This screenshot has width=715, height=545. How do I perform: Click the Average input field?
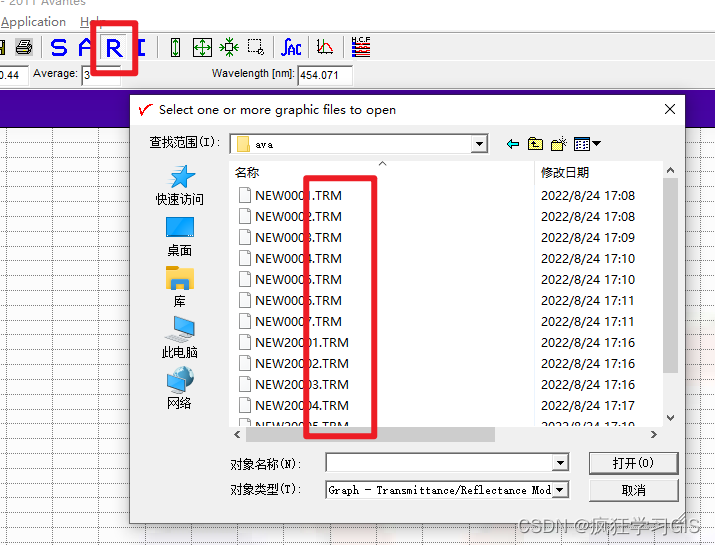tap(101, 75)
